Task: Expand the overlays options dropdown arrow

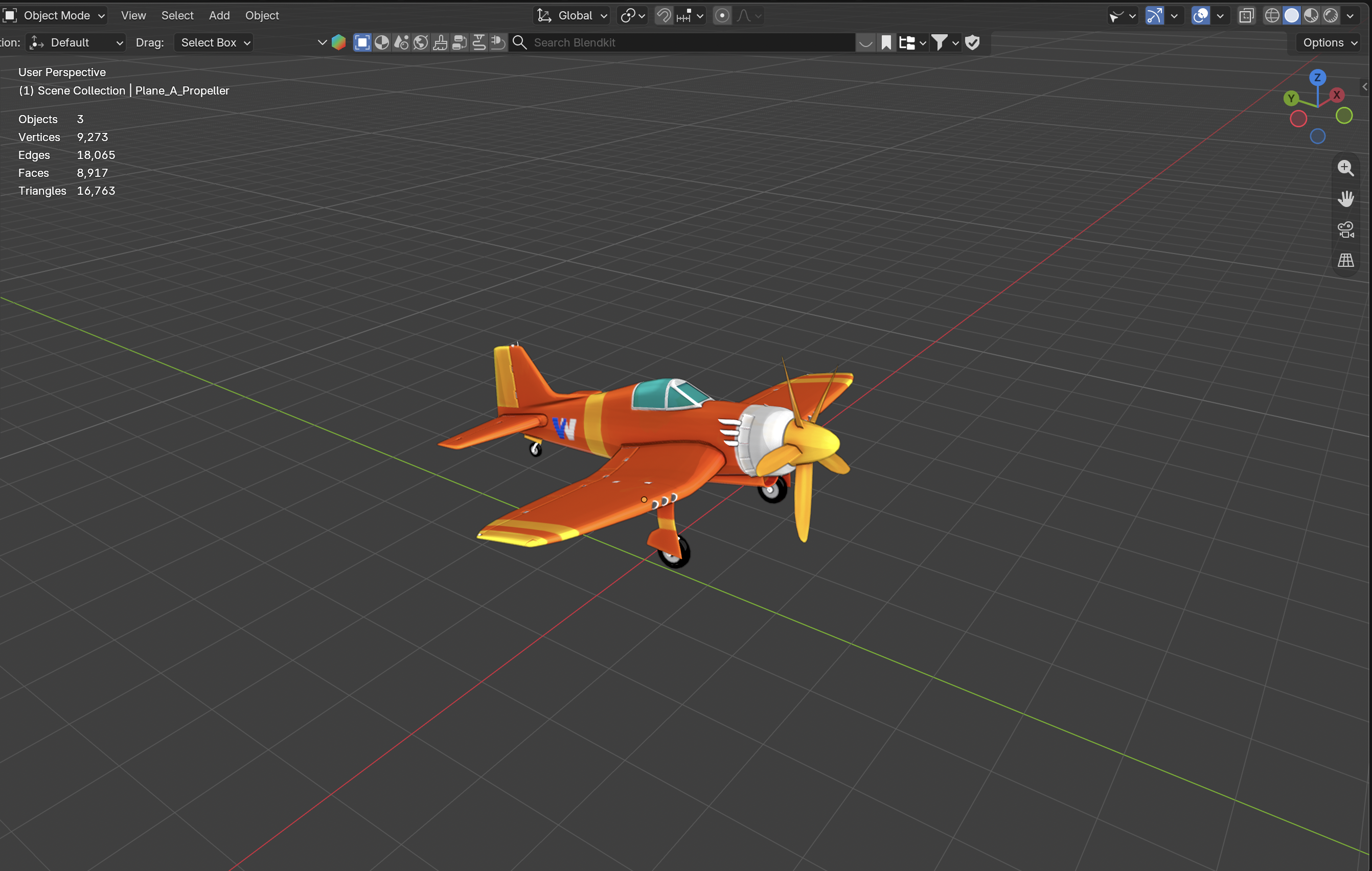Action: 1220,15
